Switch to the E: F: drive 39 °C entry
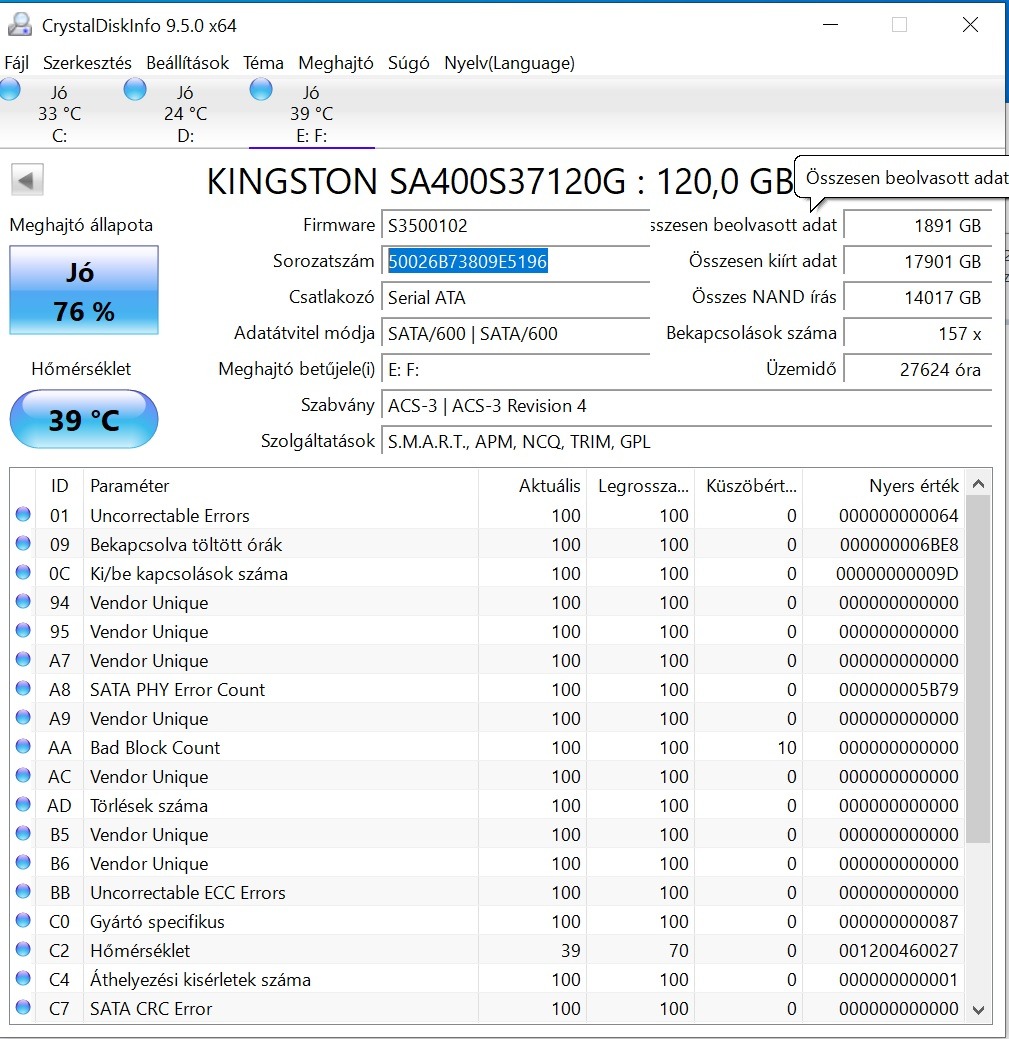Image resolution: width=1009 pixels, height=1039 pixels. click(311, 113)
